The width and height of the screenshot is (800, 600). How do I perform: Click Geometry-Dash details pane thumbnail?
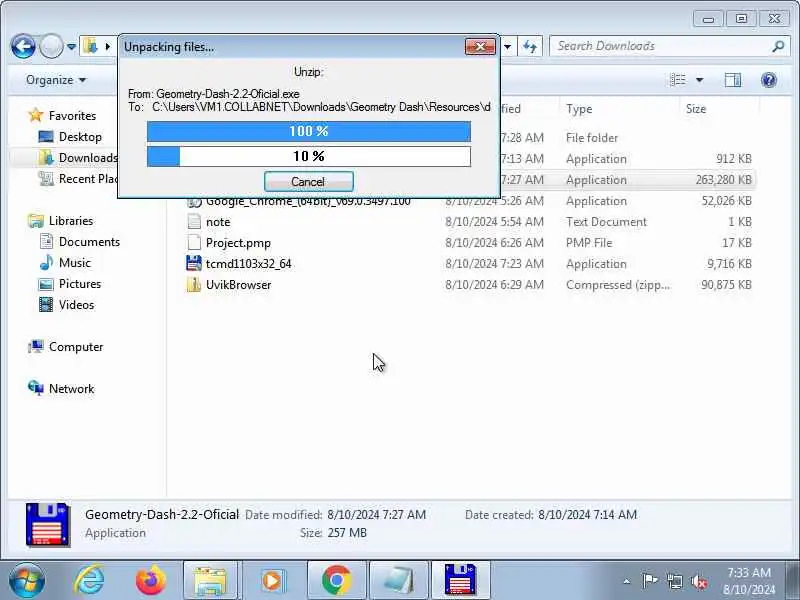[47, 524]
